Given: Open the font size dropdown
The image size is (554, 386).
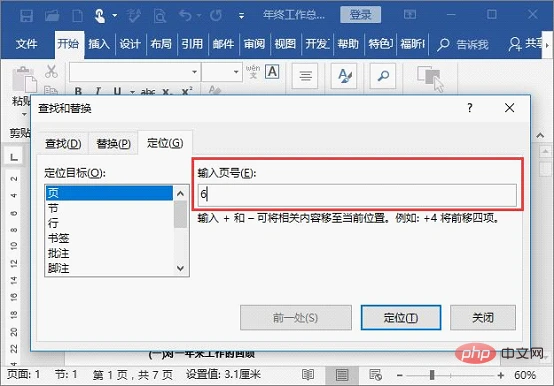Looking at the screenshot, I should click(x=236, y=72).
